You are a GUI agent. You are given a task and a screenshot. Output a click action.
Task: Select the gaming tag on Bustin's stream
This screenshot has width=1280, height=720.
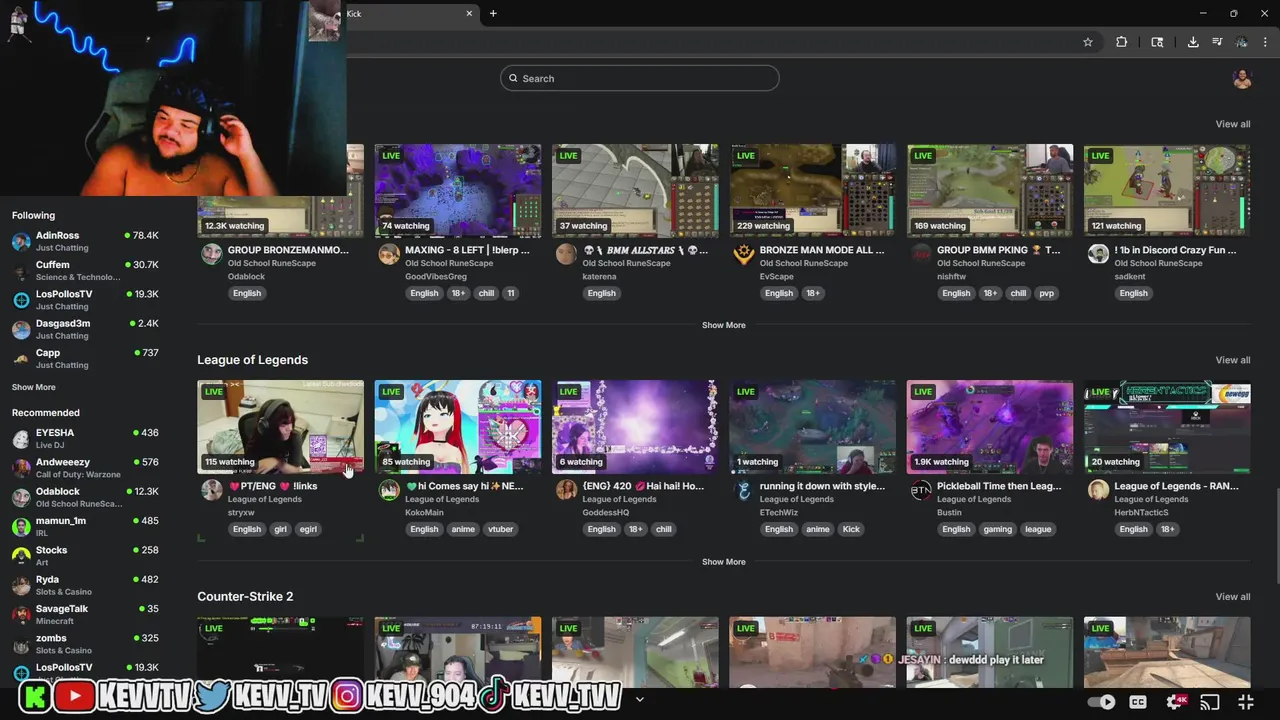pyautogui.click(x=997, y=529)
